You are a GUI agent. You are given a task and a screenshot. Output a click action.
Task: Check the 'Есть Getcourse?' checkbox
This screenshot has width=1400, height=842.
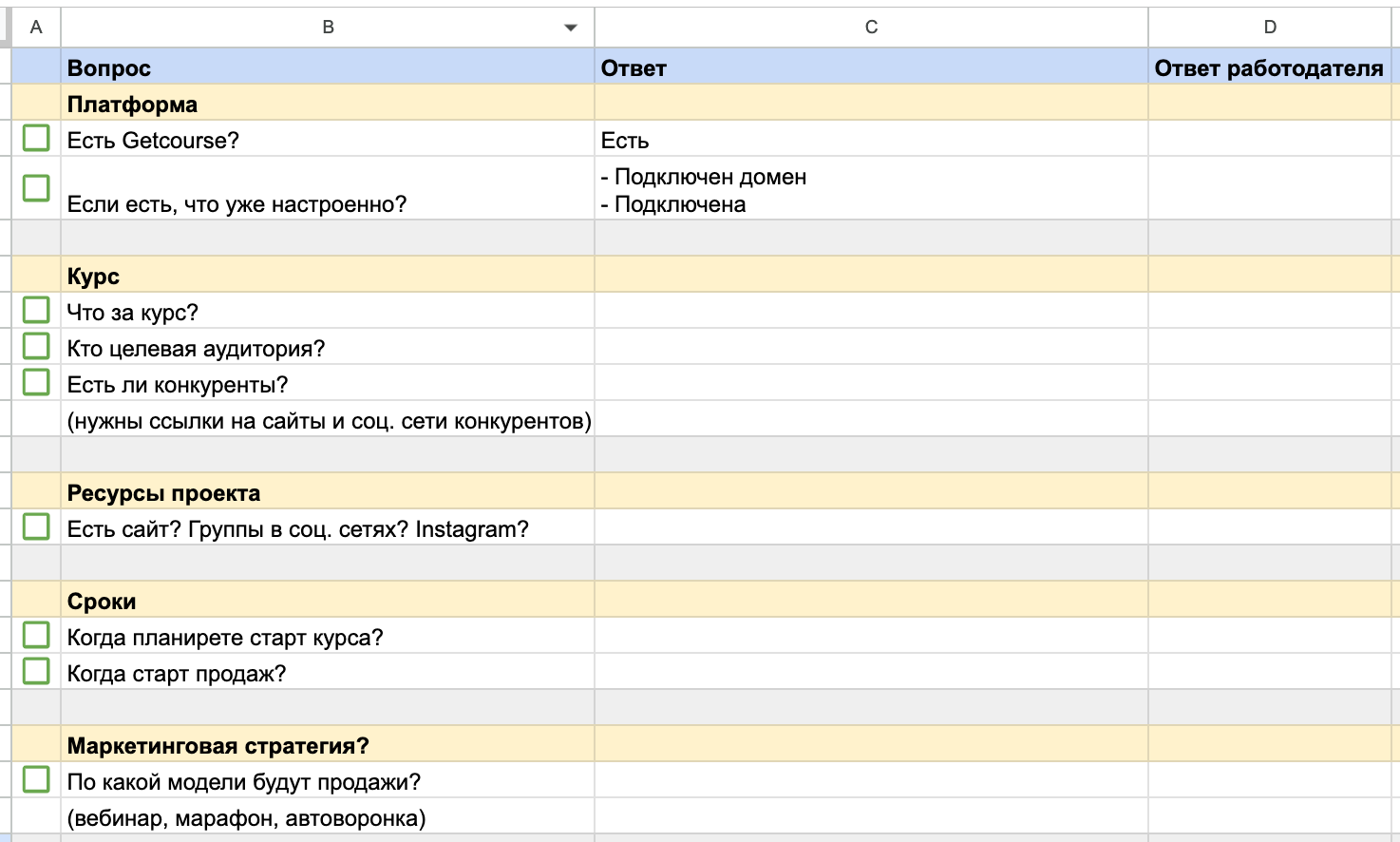[36, 139]
